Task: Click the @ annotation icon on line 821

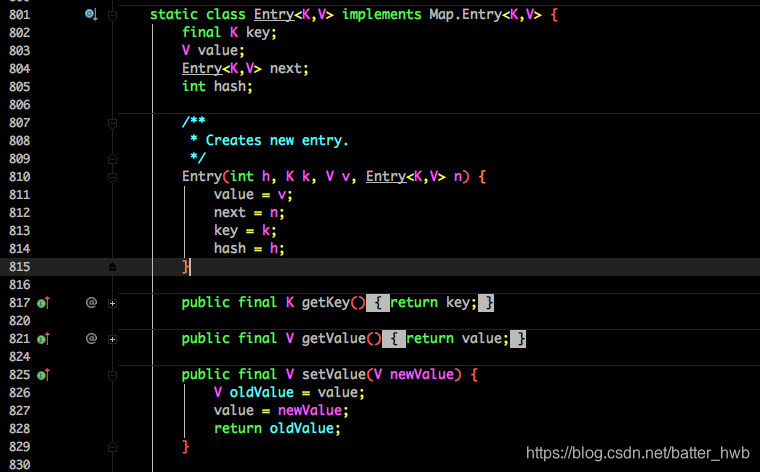Action: 91,339
